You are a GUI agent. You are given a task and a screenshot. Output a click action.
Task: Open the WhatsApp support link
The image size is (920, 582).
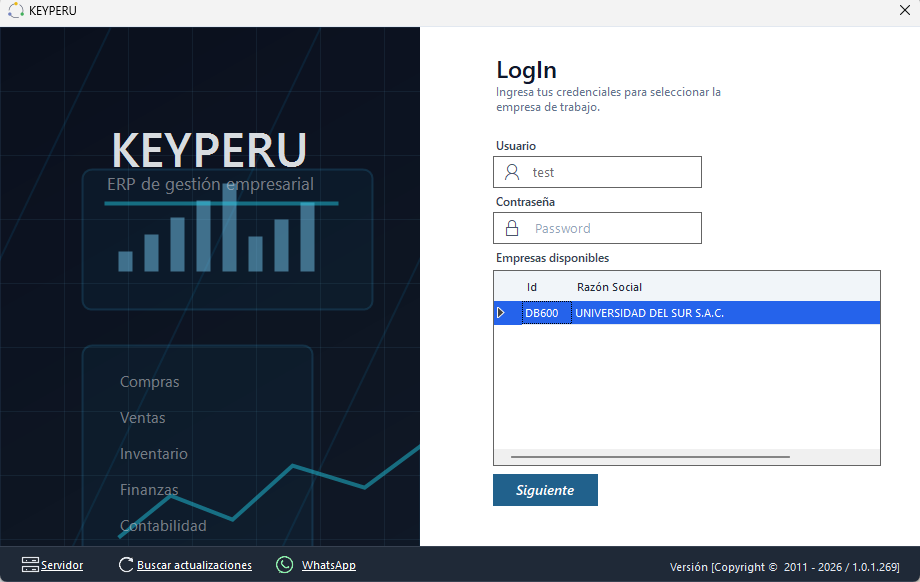[x=329, y=565]
